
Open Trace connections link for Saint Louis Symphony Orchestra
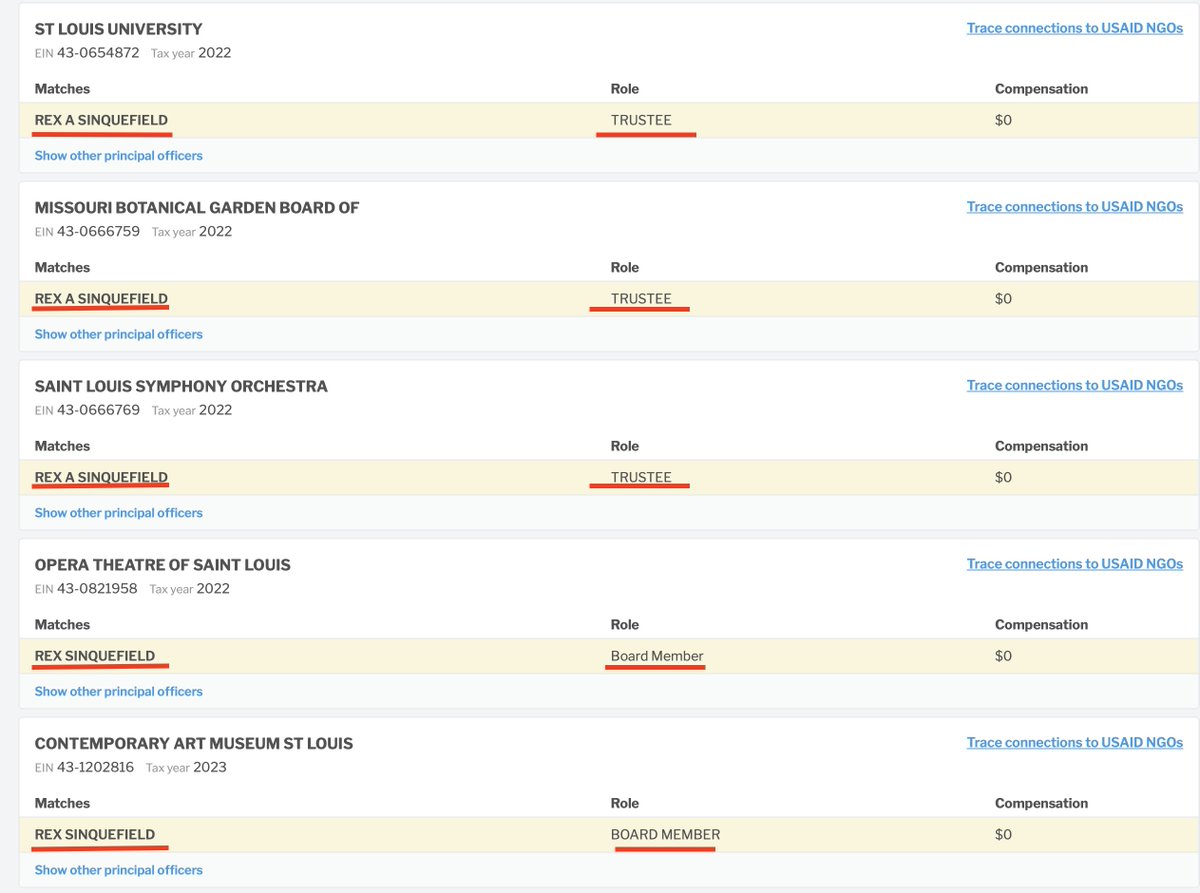(x=1074, y=385)
